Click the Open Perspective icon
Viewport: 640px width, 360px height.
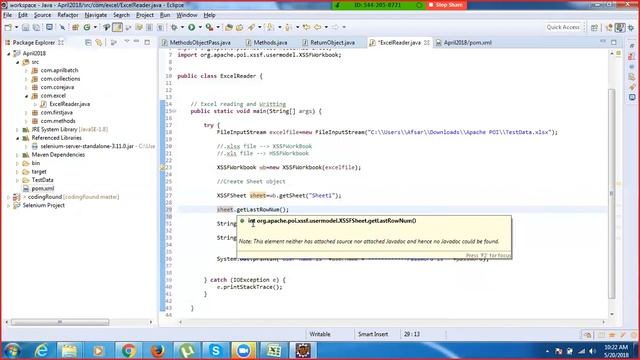pyautogui.click(x=594, y=27)
